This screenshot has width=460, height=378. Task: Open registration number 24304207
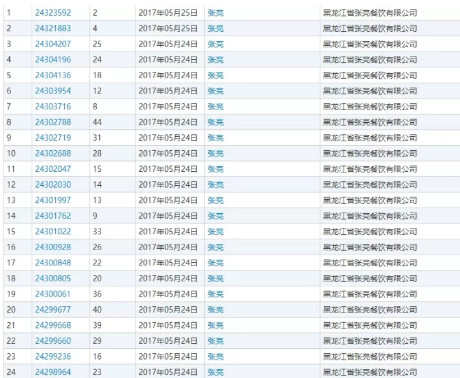pos(53,44)
